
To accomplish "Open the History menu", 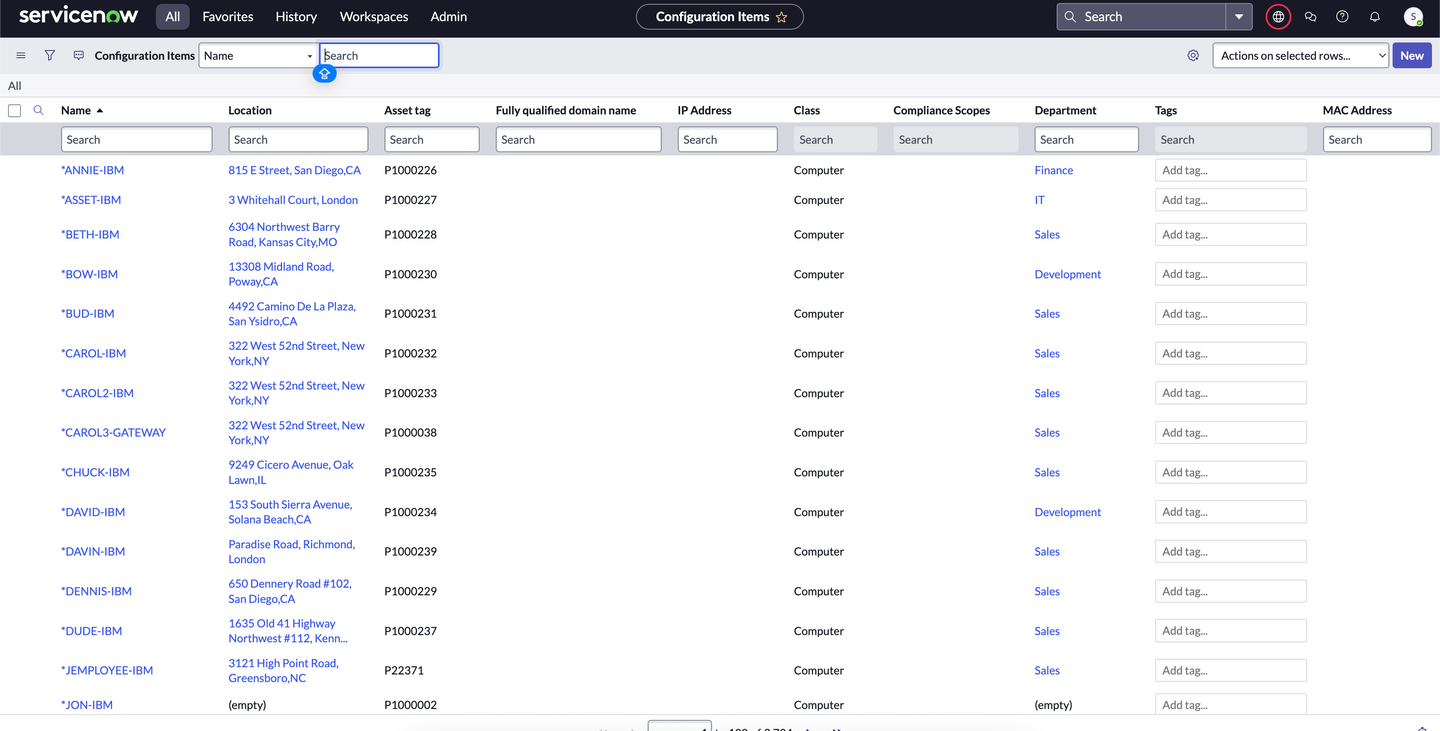I will [296, 17].
